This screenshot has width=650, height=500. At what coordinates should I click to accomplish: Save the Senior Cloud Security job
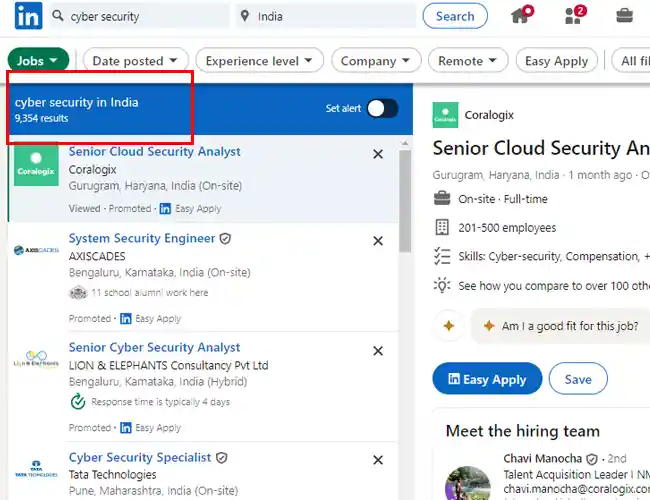578,379
